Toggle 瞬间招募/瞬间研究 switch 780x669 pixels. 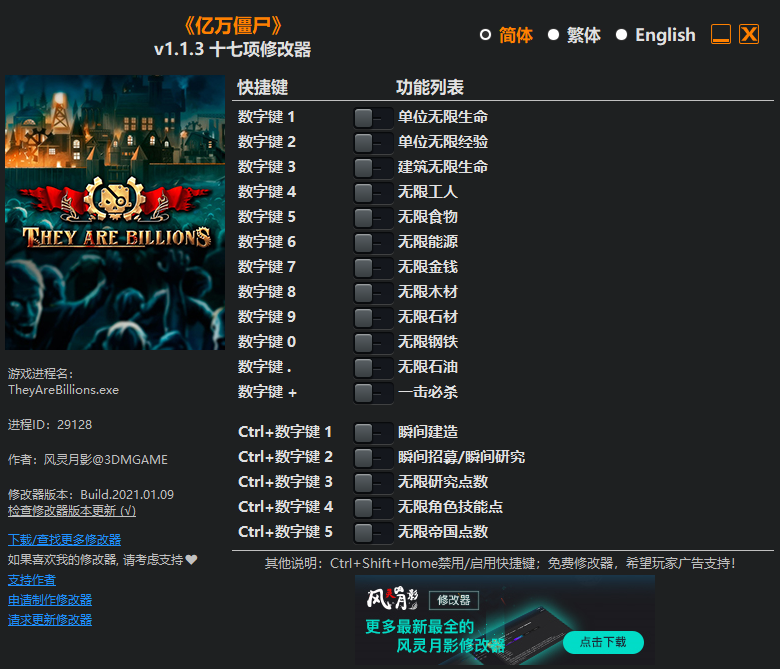[x=373, y=458]
